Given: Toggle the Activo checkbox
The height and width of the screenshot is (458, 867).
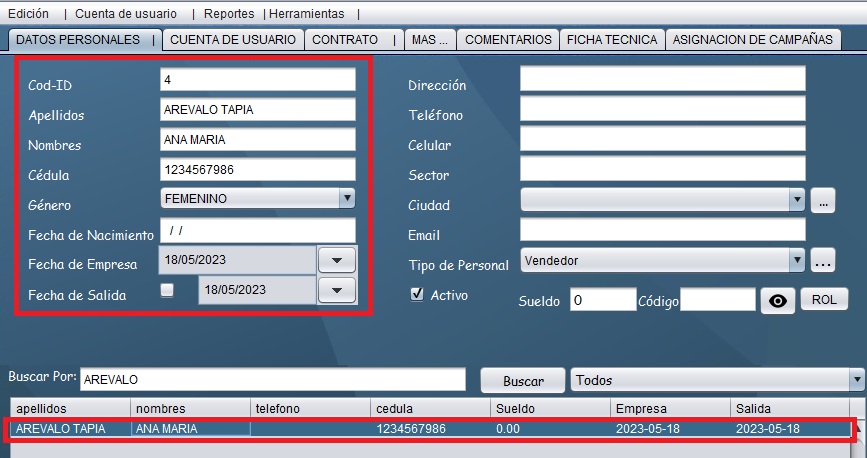Looking at the screenshot, I should (418, 295).
